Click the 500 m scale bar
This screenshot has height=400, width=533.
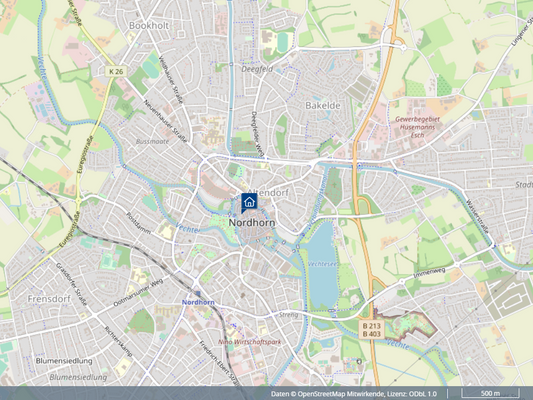490,393
